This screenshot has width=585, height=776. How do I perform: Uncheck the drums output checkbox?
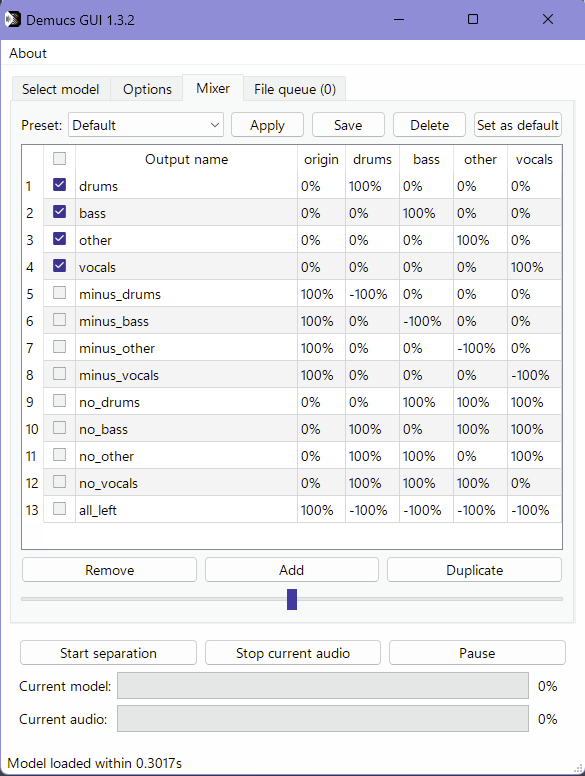[x=59, y=185]
